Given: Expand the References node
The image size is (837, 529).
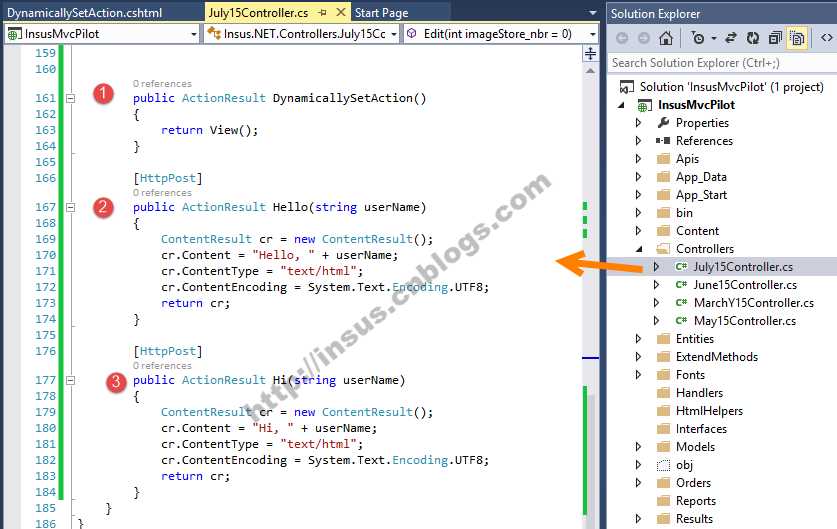Looking at the screenshot, I should 638,141.
